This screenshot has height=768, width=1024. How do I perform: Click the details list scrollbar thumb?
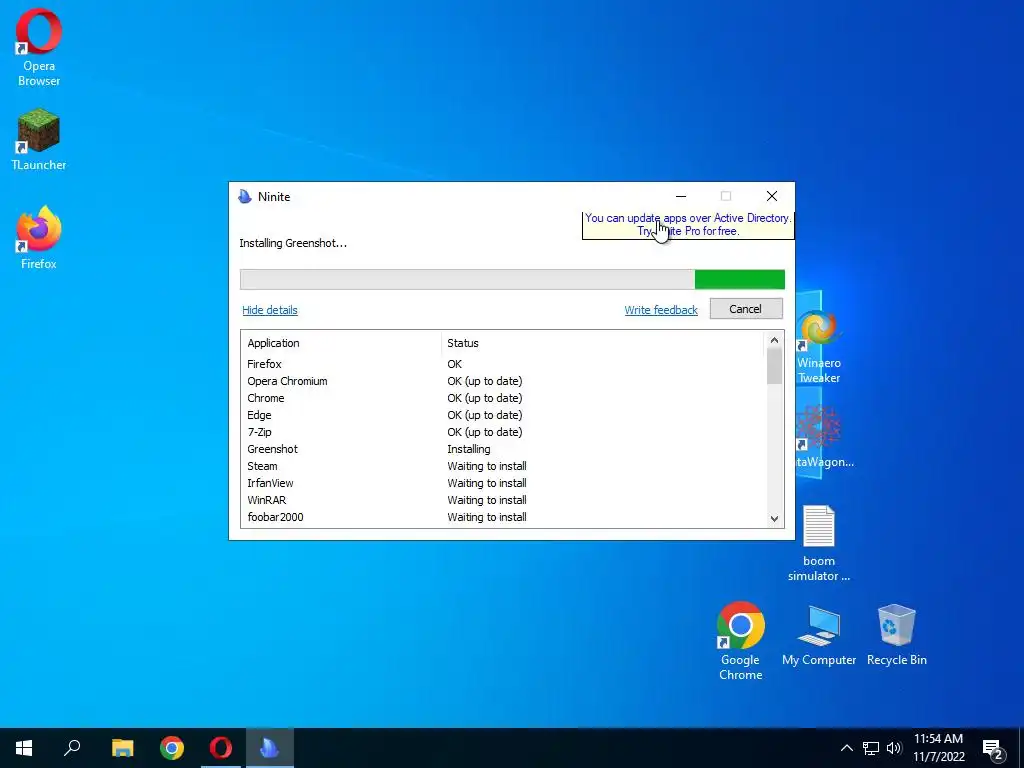pyautogui.click(x=775, y=366)
